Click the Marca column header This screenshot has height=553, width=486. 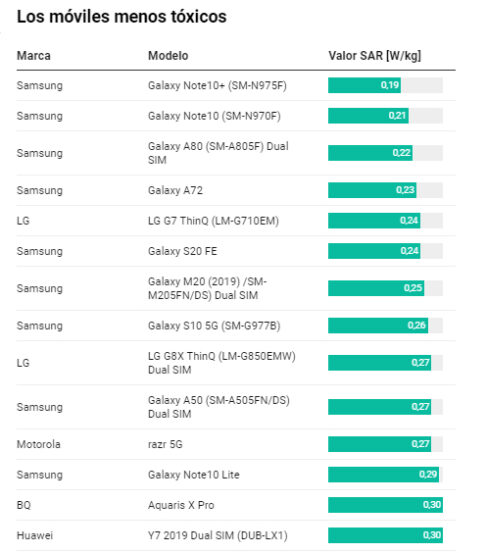(34, 56)
